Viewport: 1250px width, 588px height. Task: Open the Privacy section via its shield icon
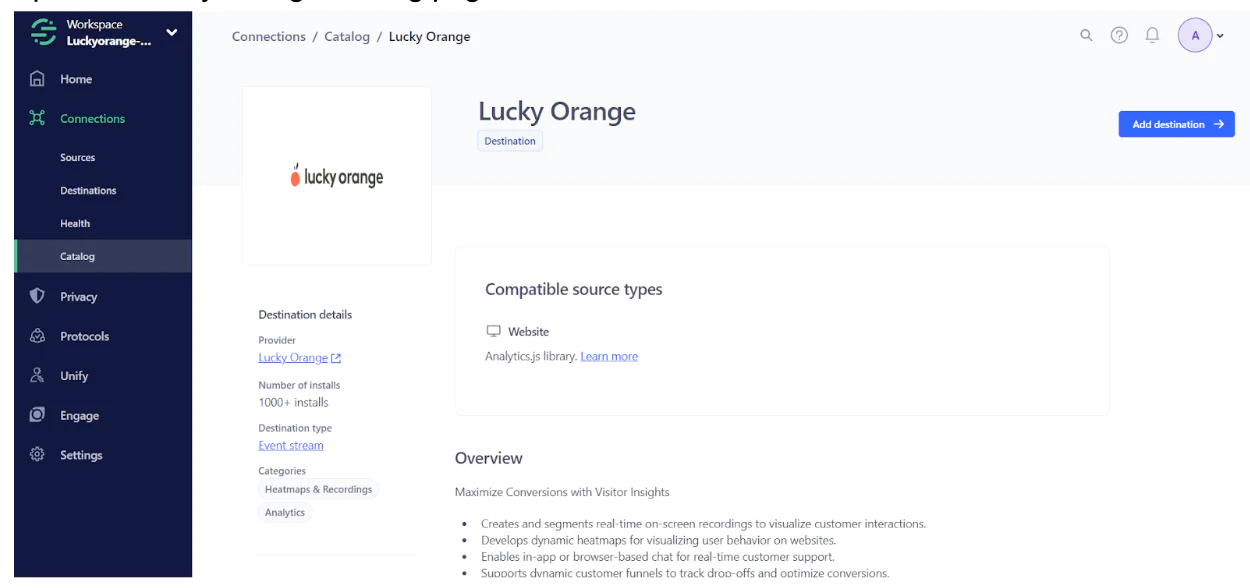pyautogui.click(x=36, y=296)
